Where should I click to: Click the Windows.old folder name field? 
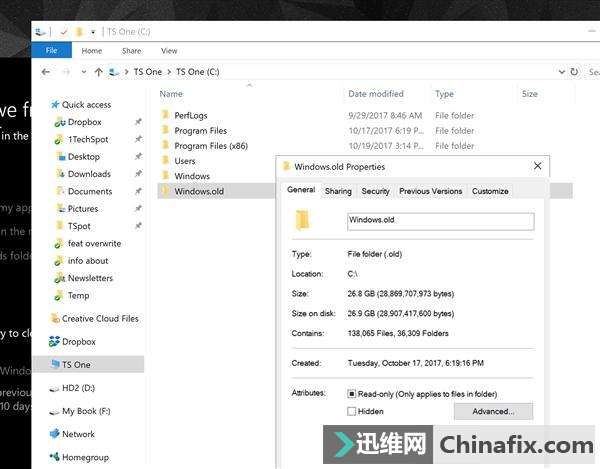pyautogui.click(x=440, y=221)
